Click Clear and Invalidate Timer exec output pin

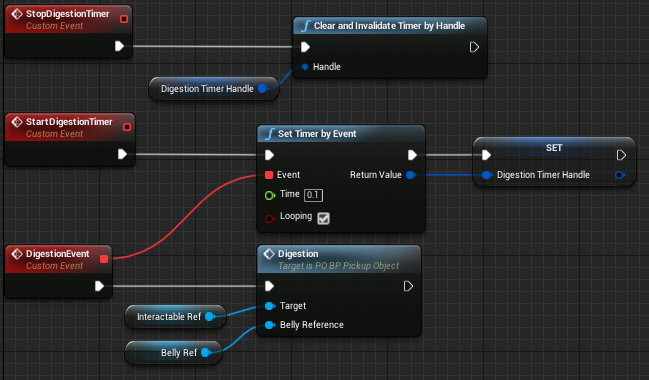(474, 47)
